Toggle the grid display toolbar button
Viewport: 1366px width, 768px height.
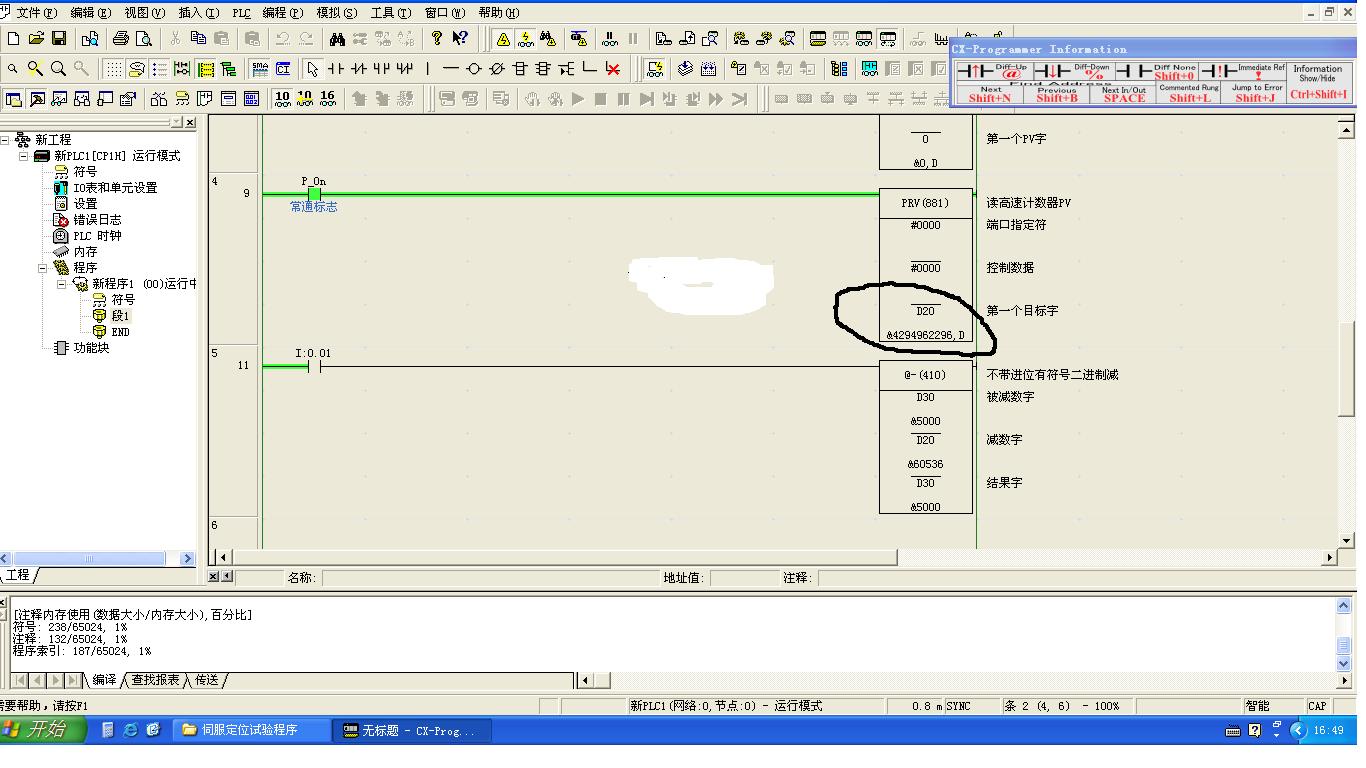point(114,69)
